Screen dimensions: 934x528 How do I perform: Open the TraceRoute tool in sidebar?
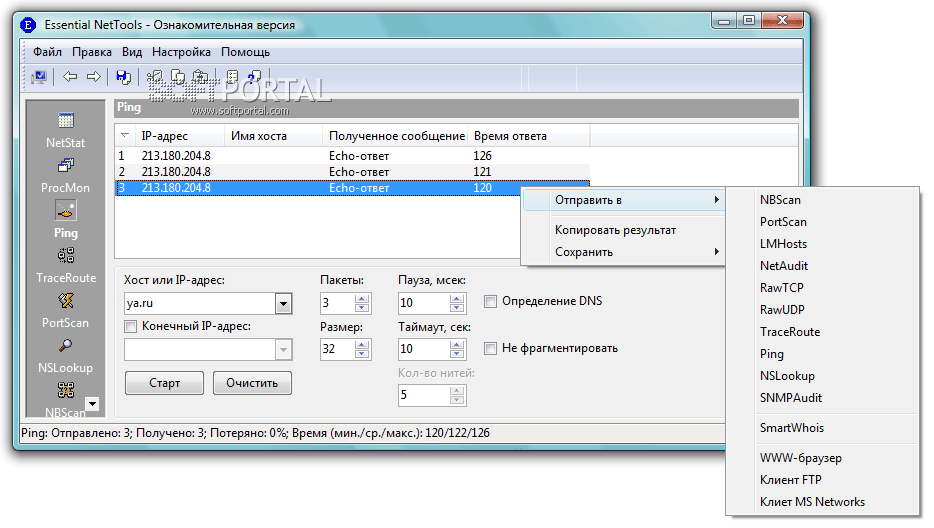tap(66, 265)
